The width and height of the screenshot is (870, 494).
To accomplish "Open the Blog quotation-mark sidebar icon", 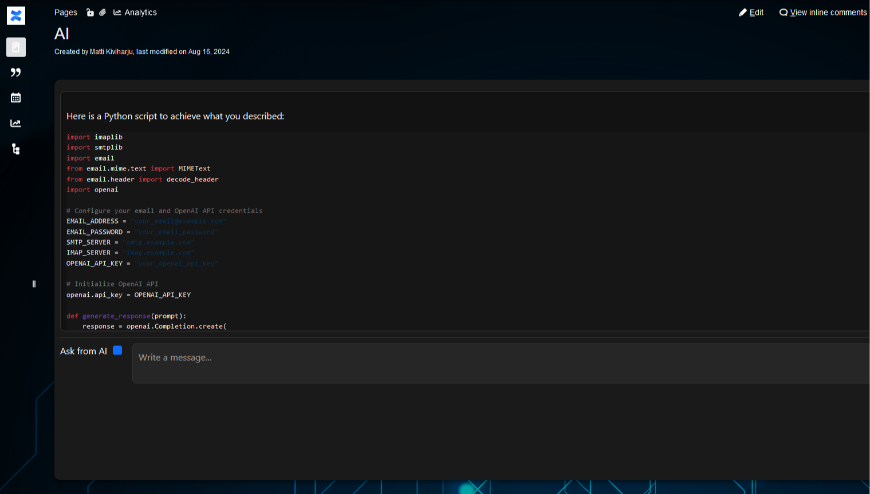I will (x=16, y=73).
